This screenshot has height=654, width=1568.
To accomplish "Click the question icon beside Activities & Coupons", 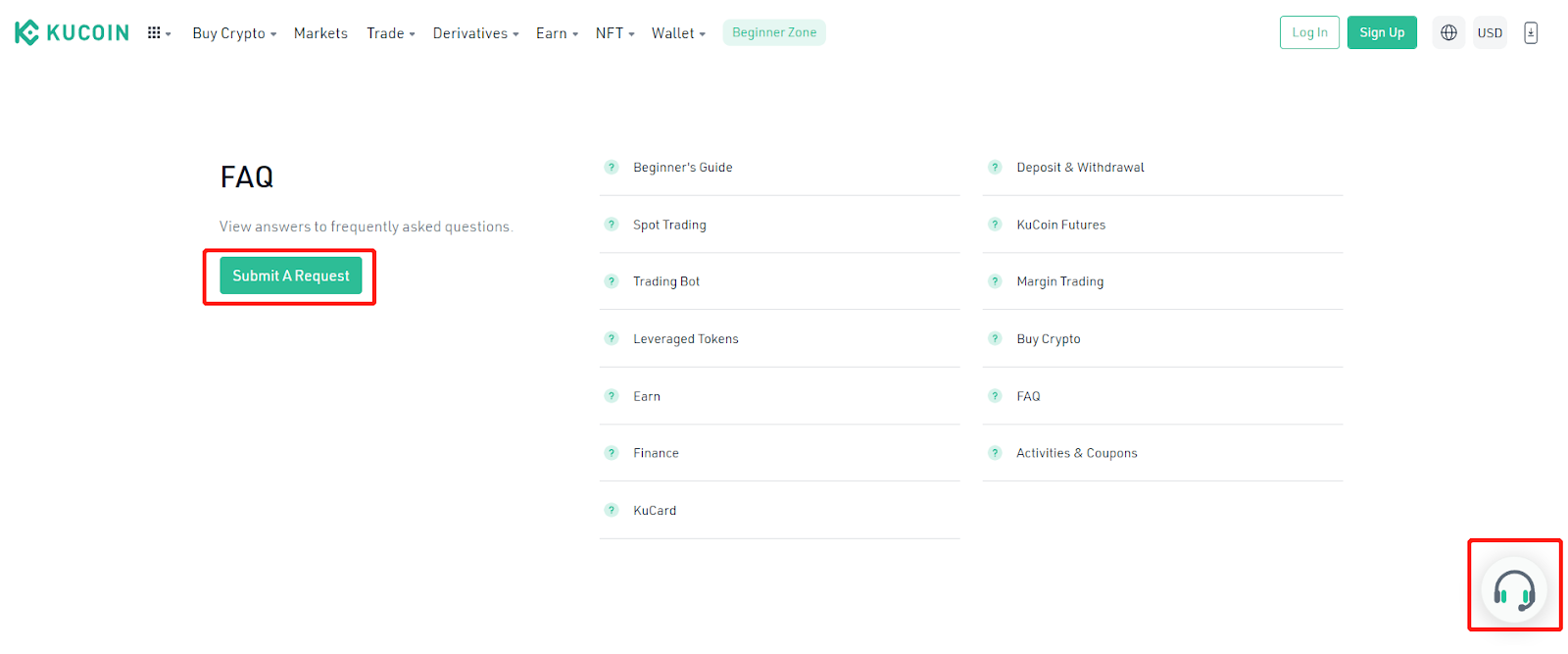I will [x=995, y=453].
